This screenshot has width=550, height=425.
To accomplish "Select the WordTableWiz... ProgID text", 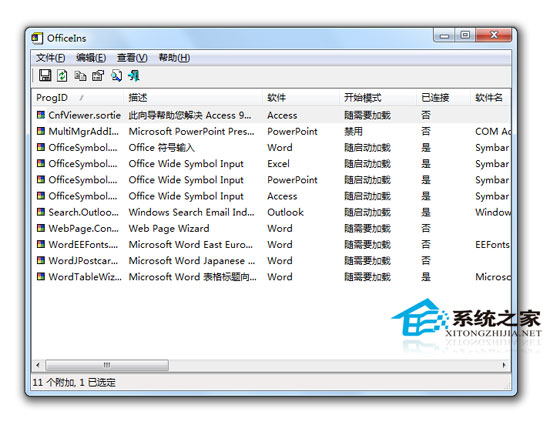I will coord(85,277).
